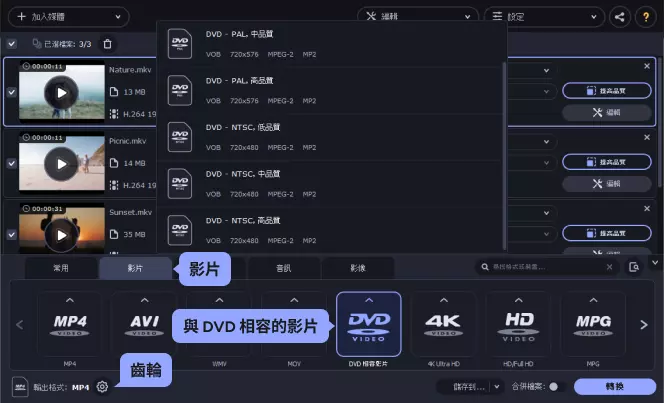Select the AVI video format icon
The width and height of the screenshot is (664, 403).
tap(144, 324)
